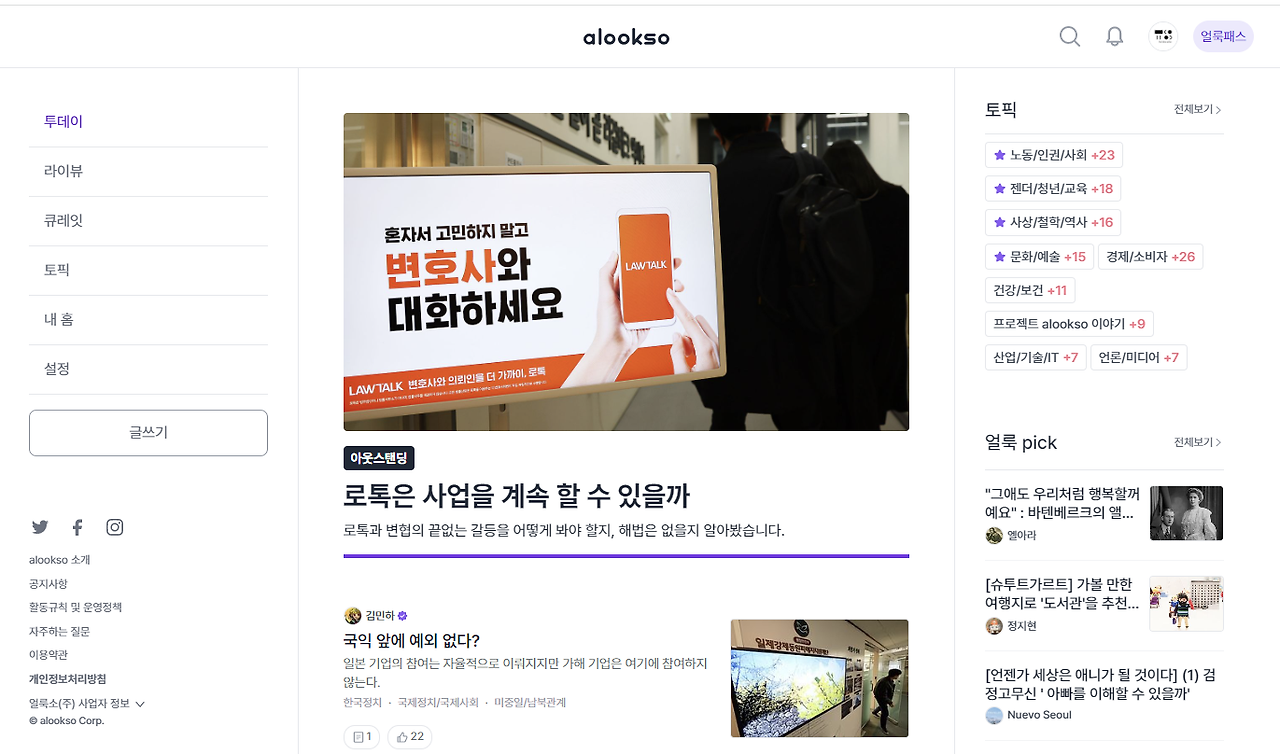
Task: Visit alookso Twitter page icon
Action: (x=40, y=527)
